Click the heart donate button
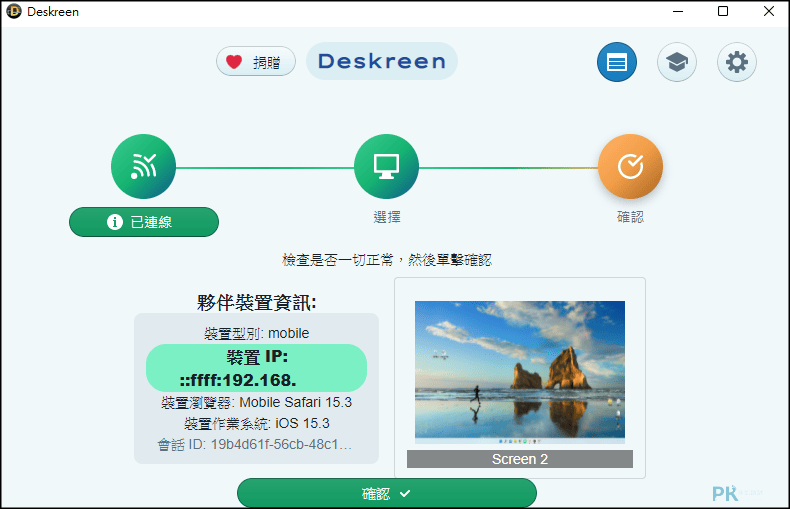The image size is (790, 509). pos(256,61)
